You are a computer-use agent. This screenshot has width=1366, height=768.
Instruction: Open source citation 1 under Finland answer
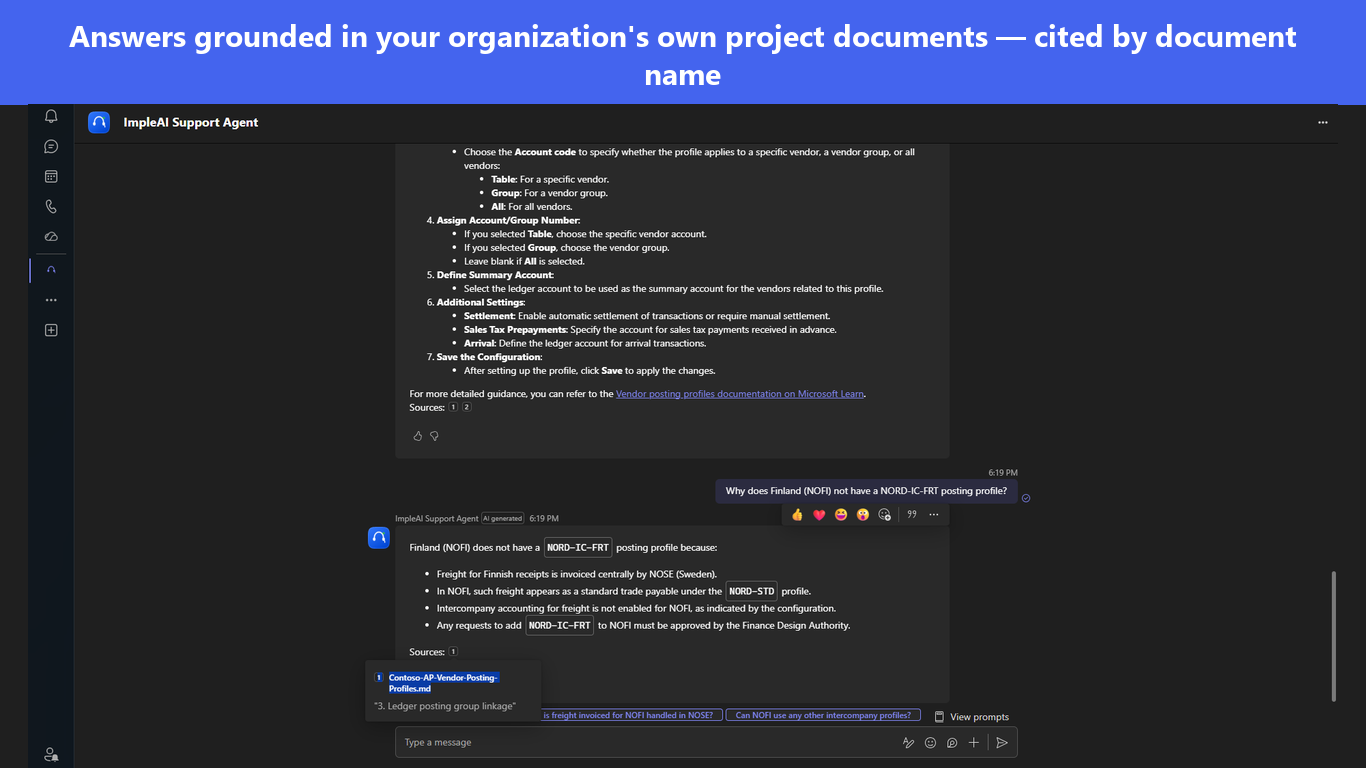tap(453, 652)
